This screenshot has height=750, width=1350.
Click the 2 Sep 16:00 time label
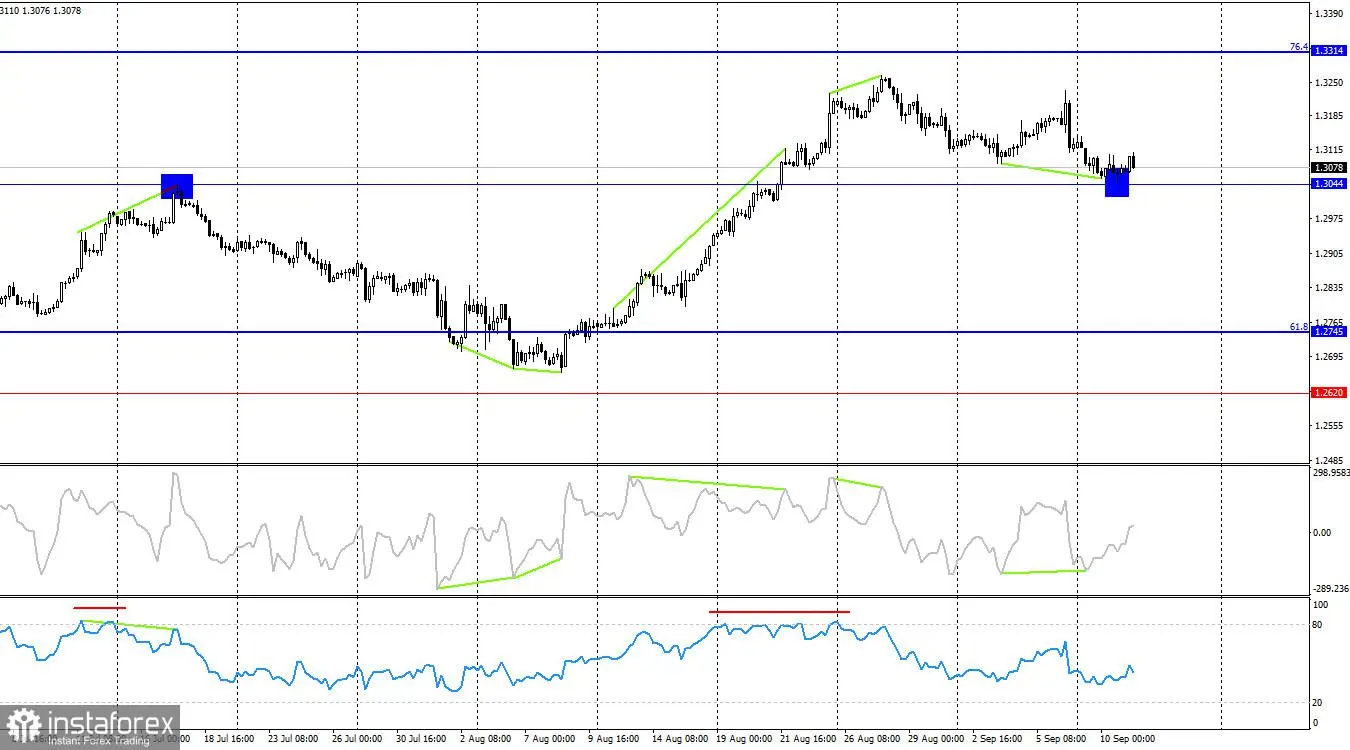click(997, 739)
